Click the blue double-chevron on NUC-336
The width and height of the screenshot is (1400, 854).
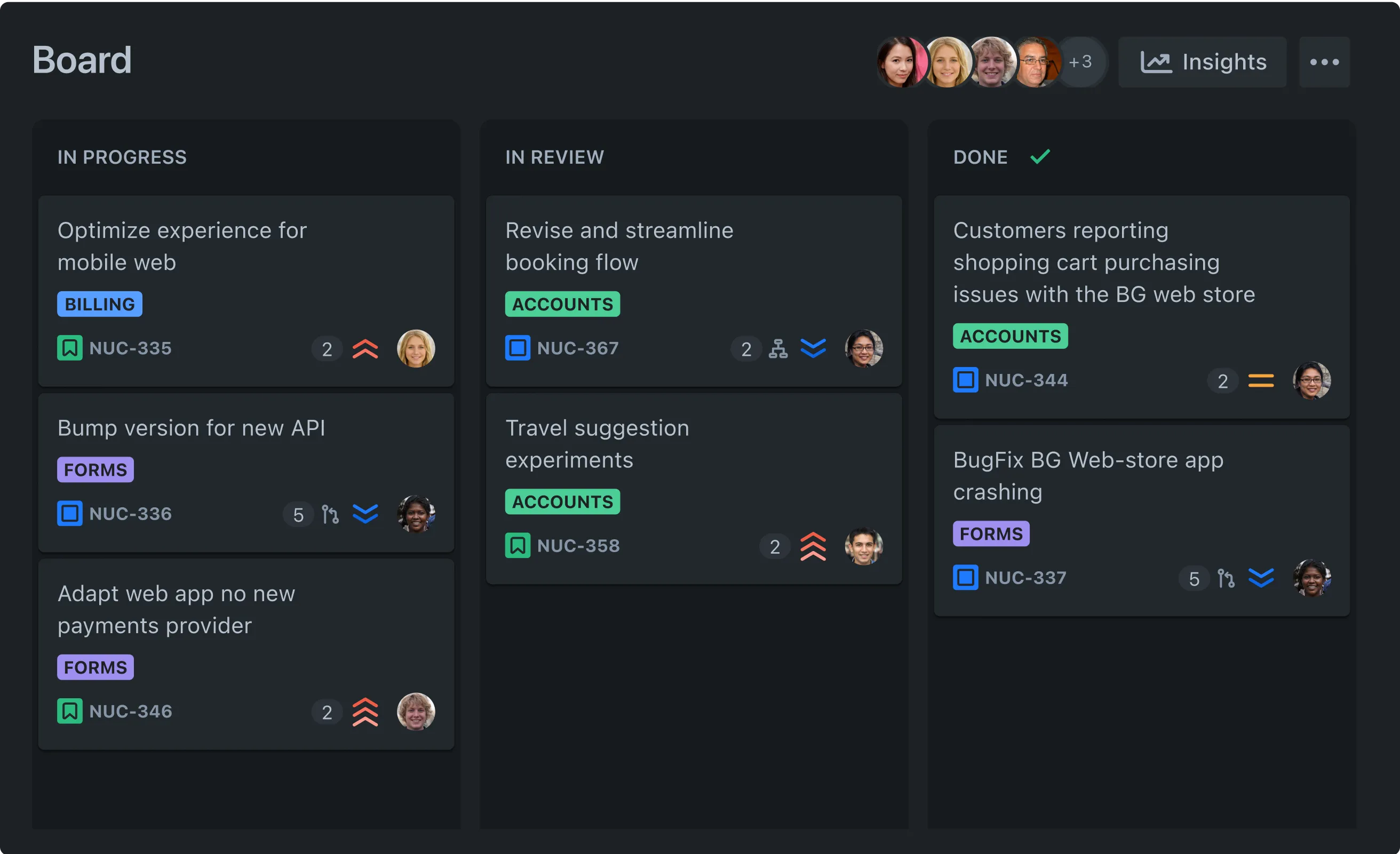(366, 514)
